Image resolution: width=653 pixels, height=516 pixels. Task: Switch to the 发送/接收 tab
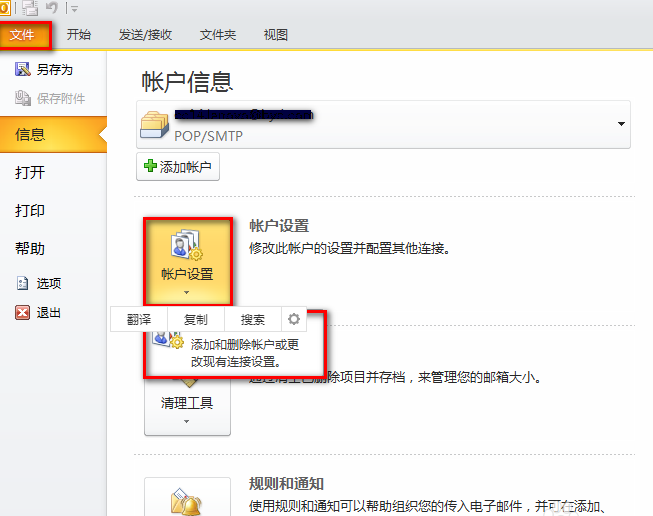(x=145, y=35)
